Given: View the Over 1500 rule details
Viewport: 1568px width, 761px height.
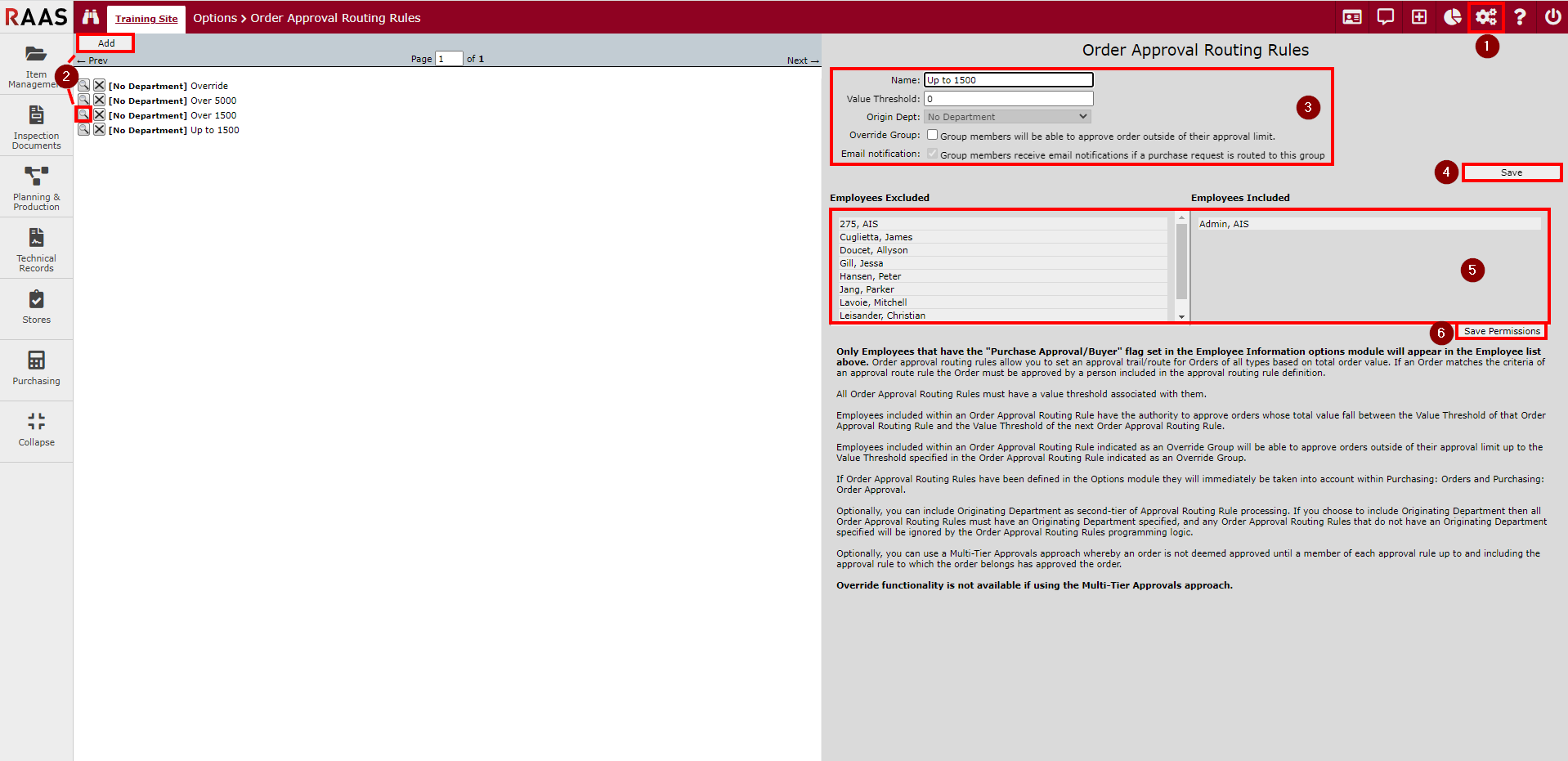Looking at the screenshot, I should [x=83, y=115].
